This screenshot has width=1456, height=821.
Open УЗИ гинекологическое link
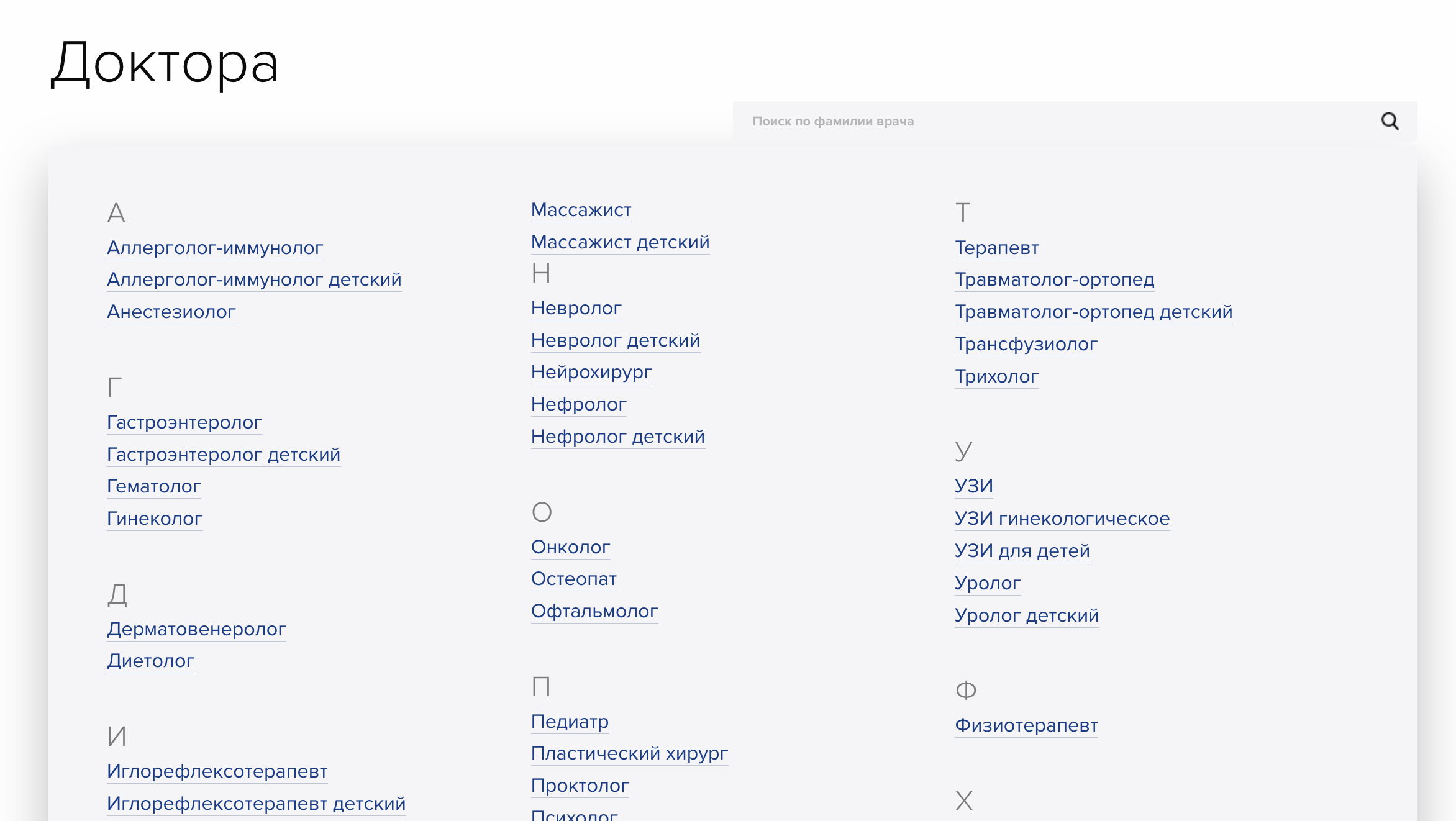click(x=1062, y=519)
